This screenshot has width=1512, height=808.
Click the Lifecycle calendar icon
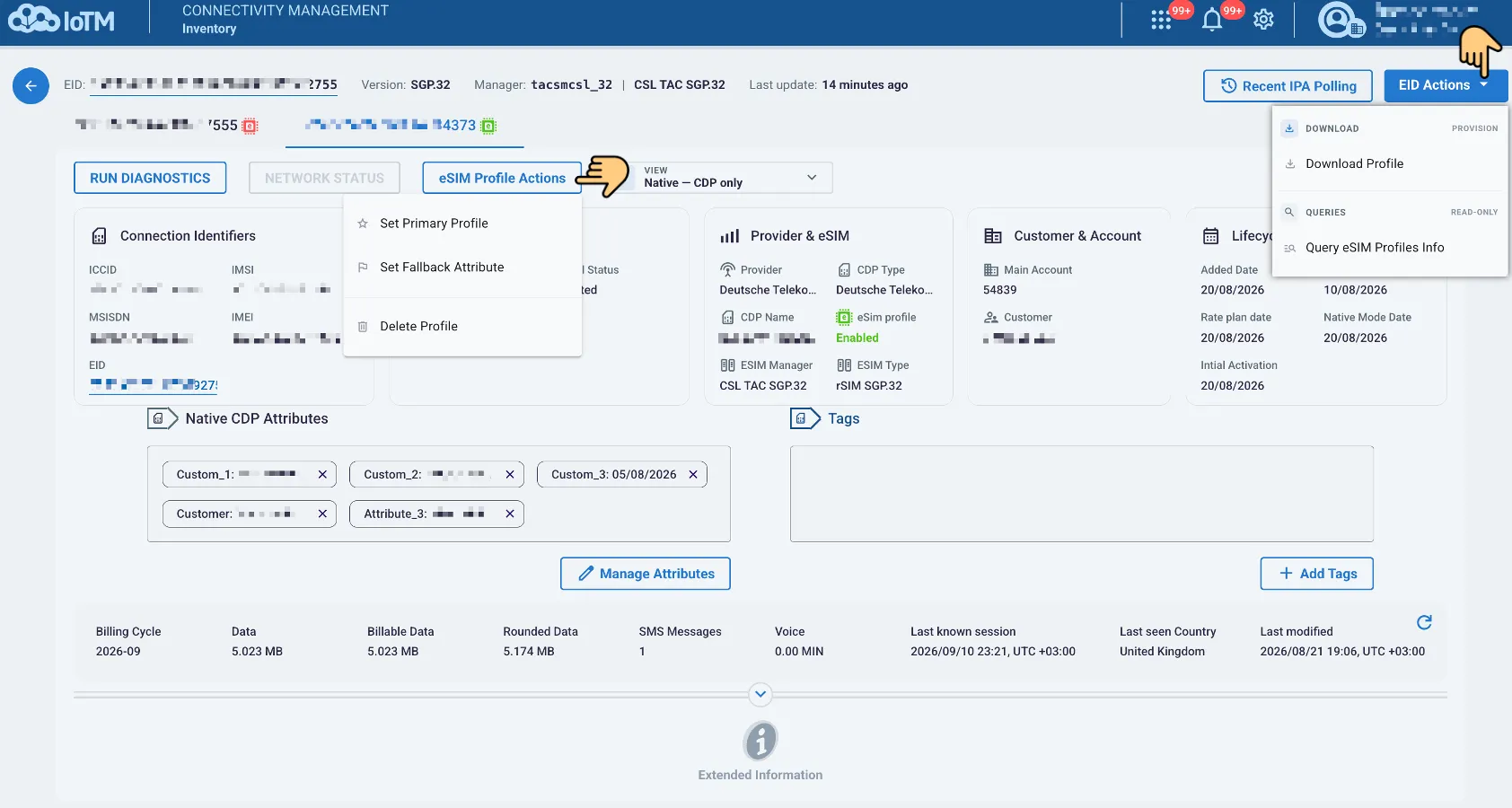(1211, 236)
